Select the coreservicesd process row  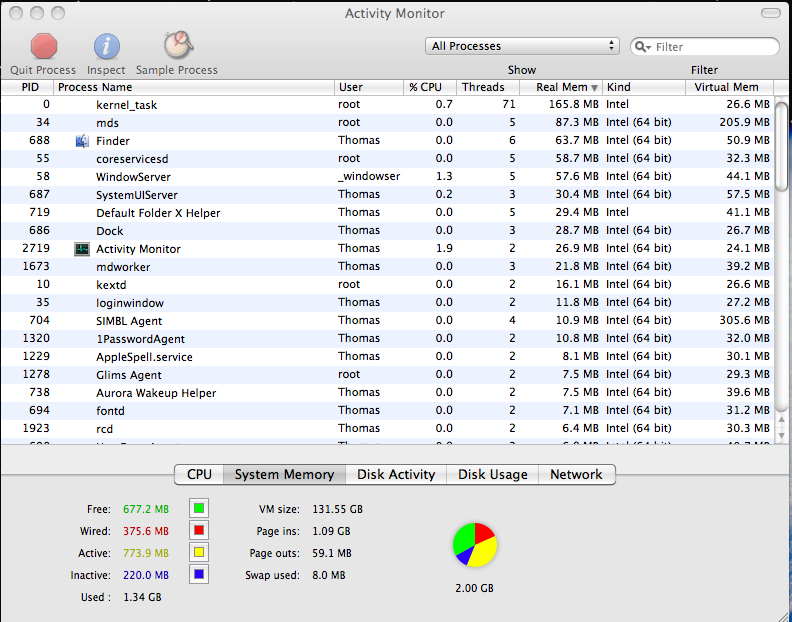tap(387, 159)
